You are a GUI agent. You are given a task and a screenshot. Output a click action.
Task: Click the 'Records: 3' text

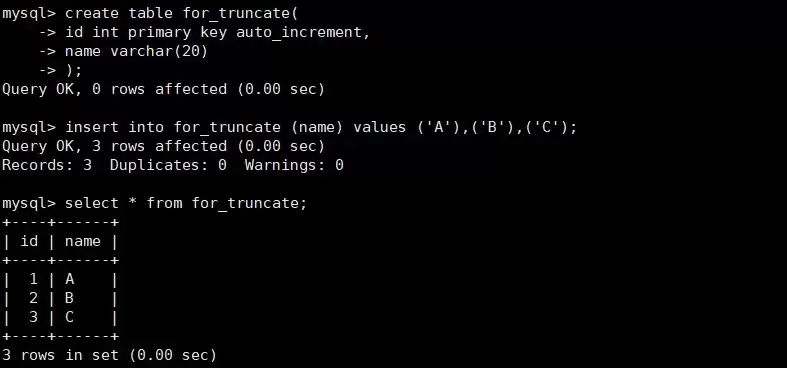[47, 165]
